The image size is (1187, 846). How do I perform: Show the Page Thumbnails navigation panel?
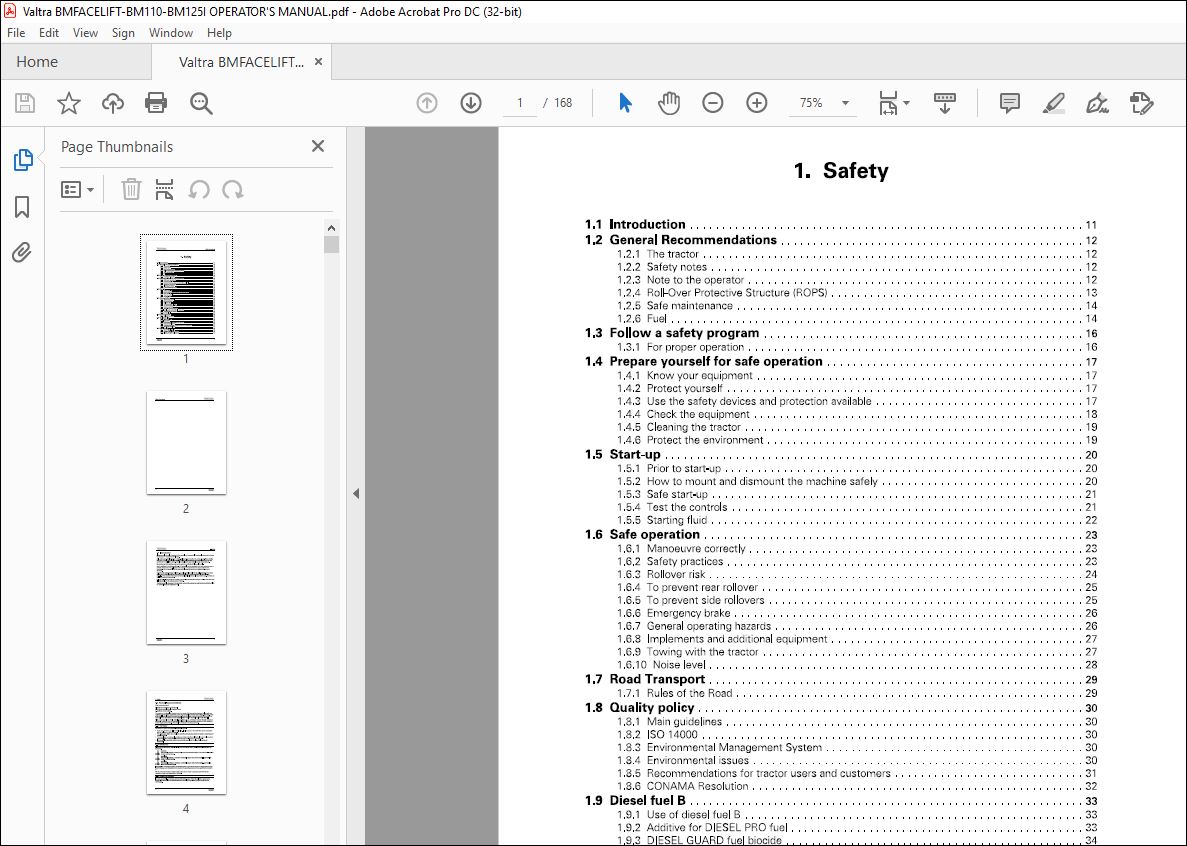coord(23,160)
